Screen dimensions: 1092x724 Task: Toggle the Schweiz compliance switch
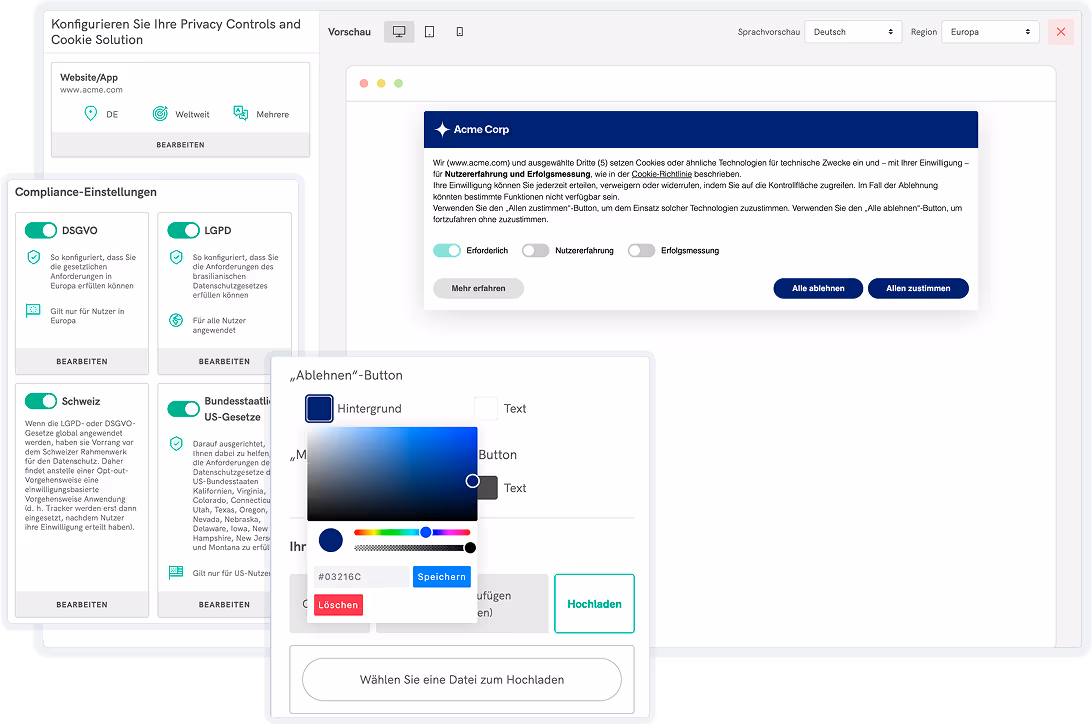tap(41, 401)
